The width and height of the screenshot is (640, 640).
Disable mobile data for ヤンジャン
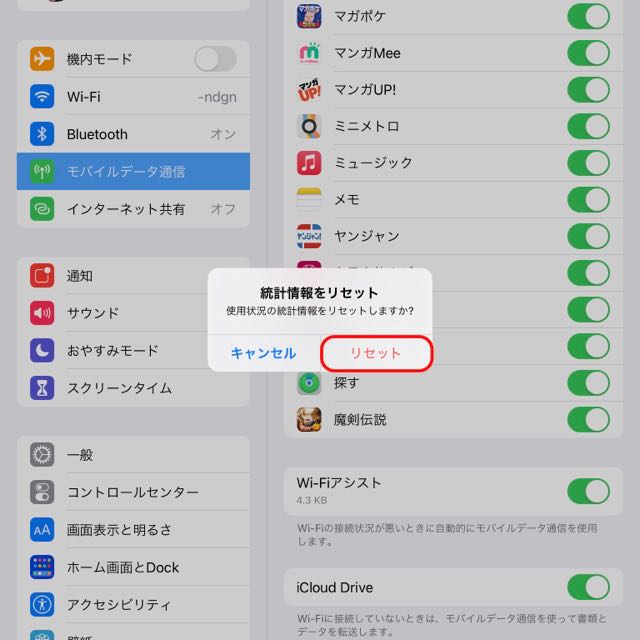[x=588, y=236]
